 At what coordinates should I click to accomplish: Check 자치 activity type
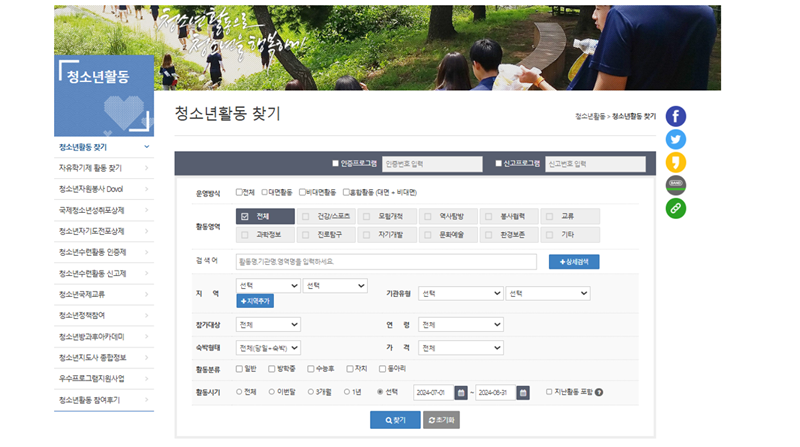349,368
